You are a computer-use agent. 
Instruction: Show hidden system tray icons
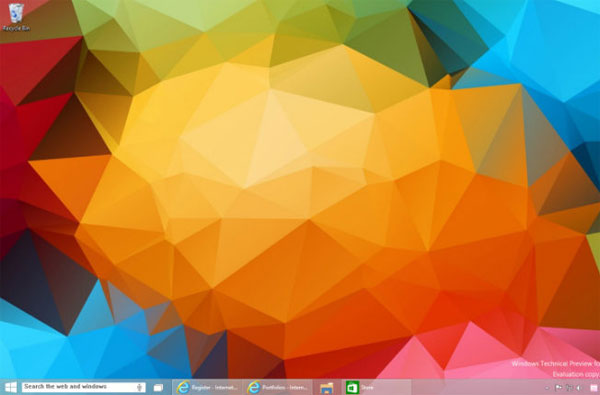[547, 388]
